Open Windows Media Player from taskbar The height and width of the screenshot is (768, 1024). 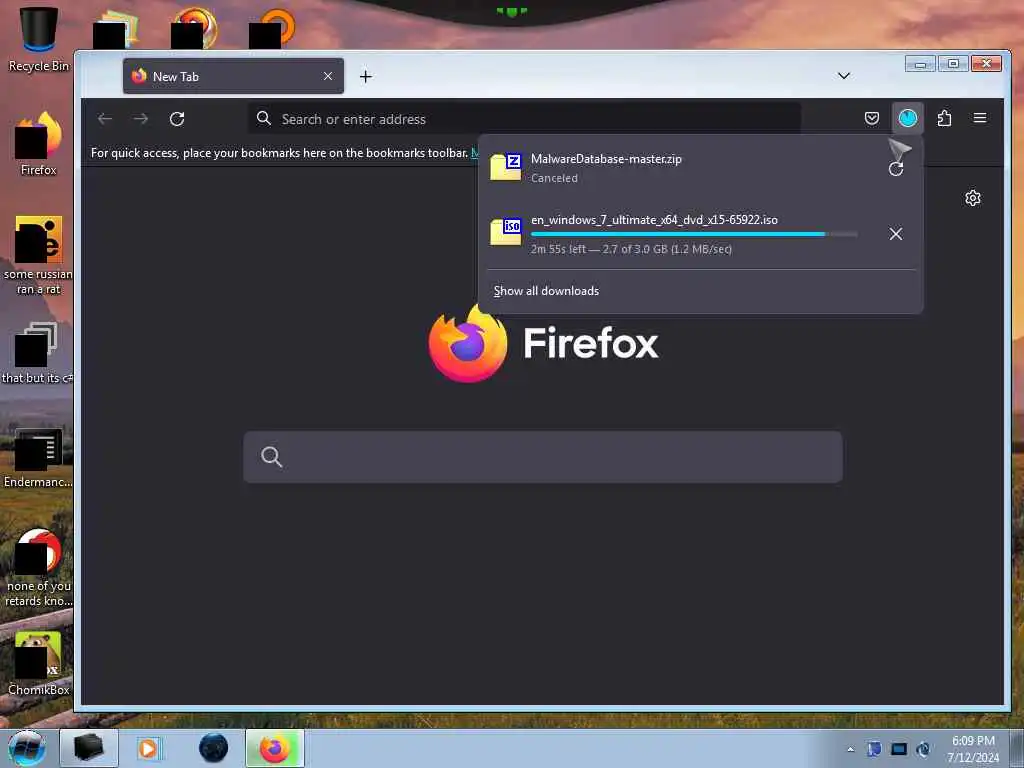click(x=150, y=748)
